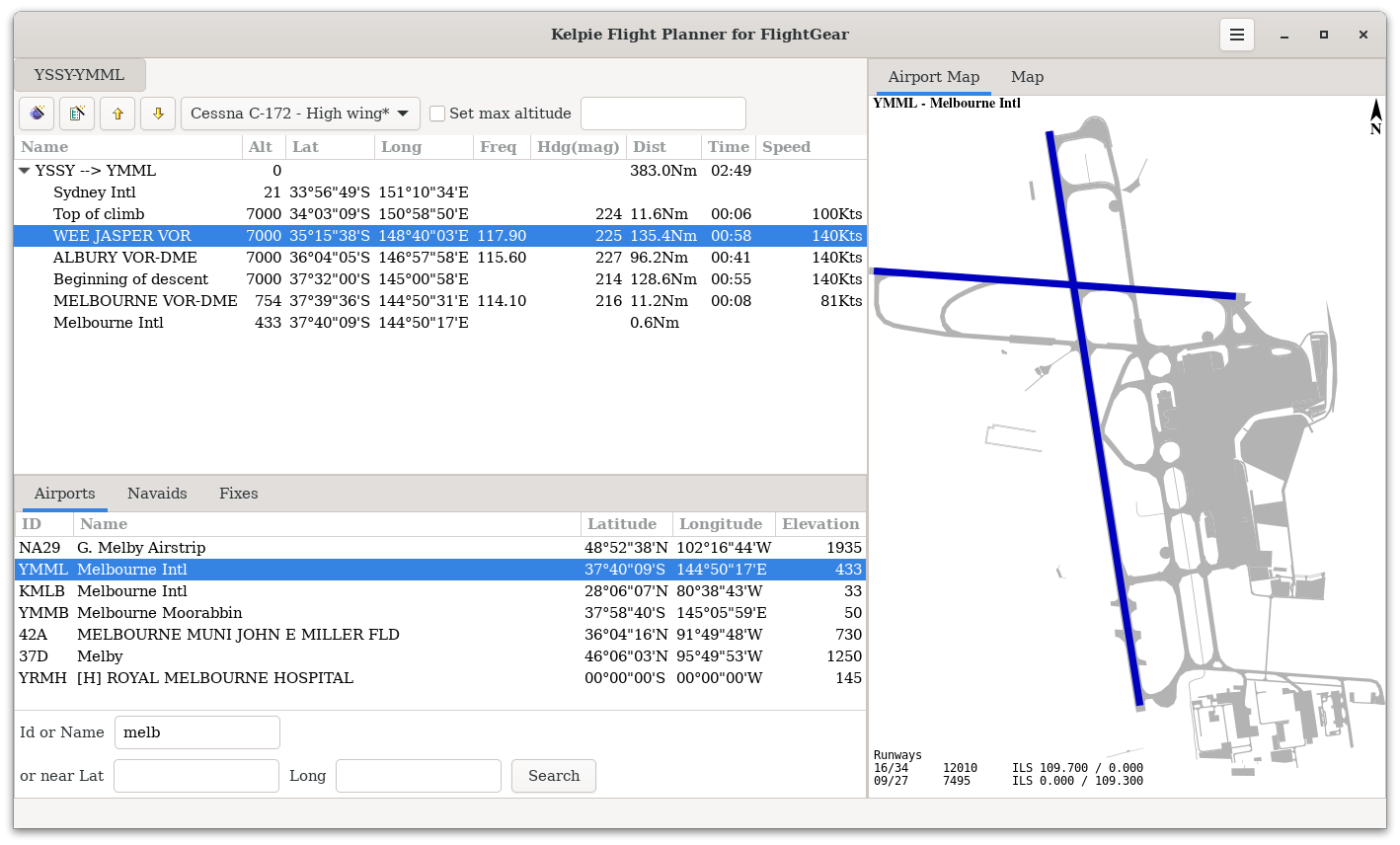Select the YMML Melbourne Intl airport row
This screenshot has height=845, width=1400.
coord(440,570)
